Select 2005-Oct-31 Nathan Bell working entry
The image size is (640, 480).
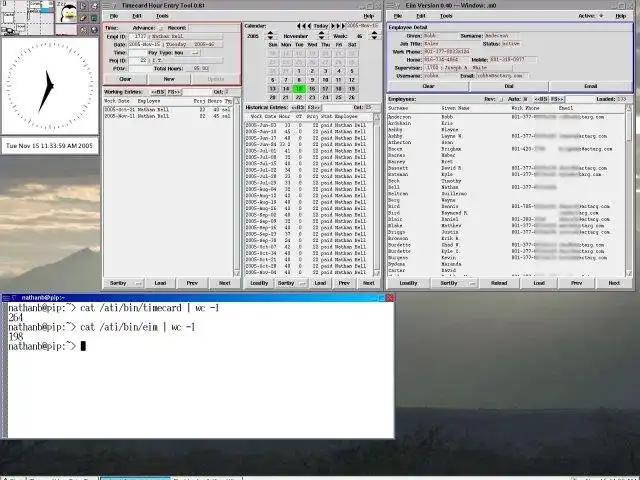click(168, 110)
